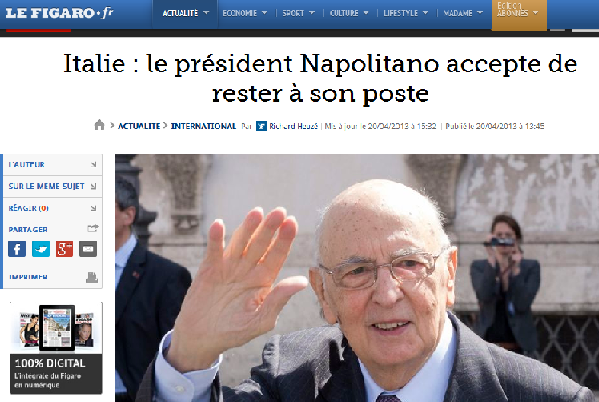Click the printer icon next to Imprimer
599x402 pixels.
pos(92,277)
